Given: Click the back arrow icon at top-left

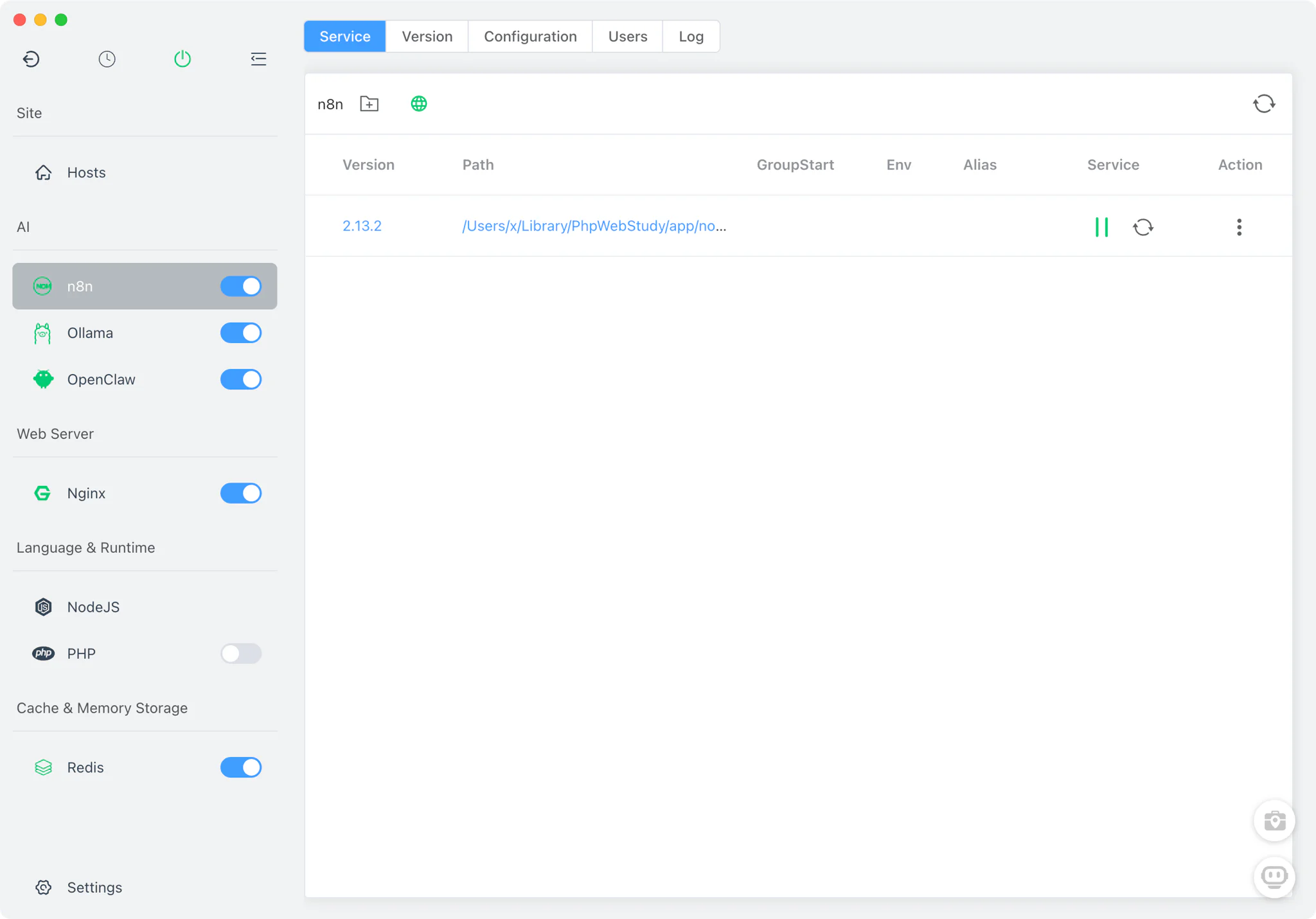Looking at the screenshot, I should point(31,59).
